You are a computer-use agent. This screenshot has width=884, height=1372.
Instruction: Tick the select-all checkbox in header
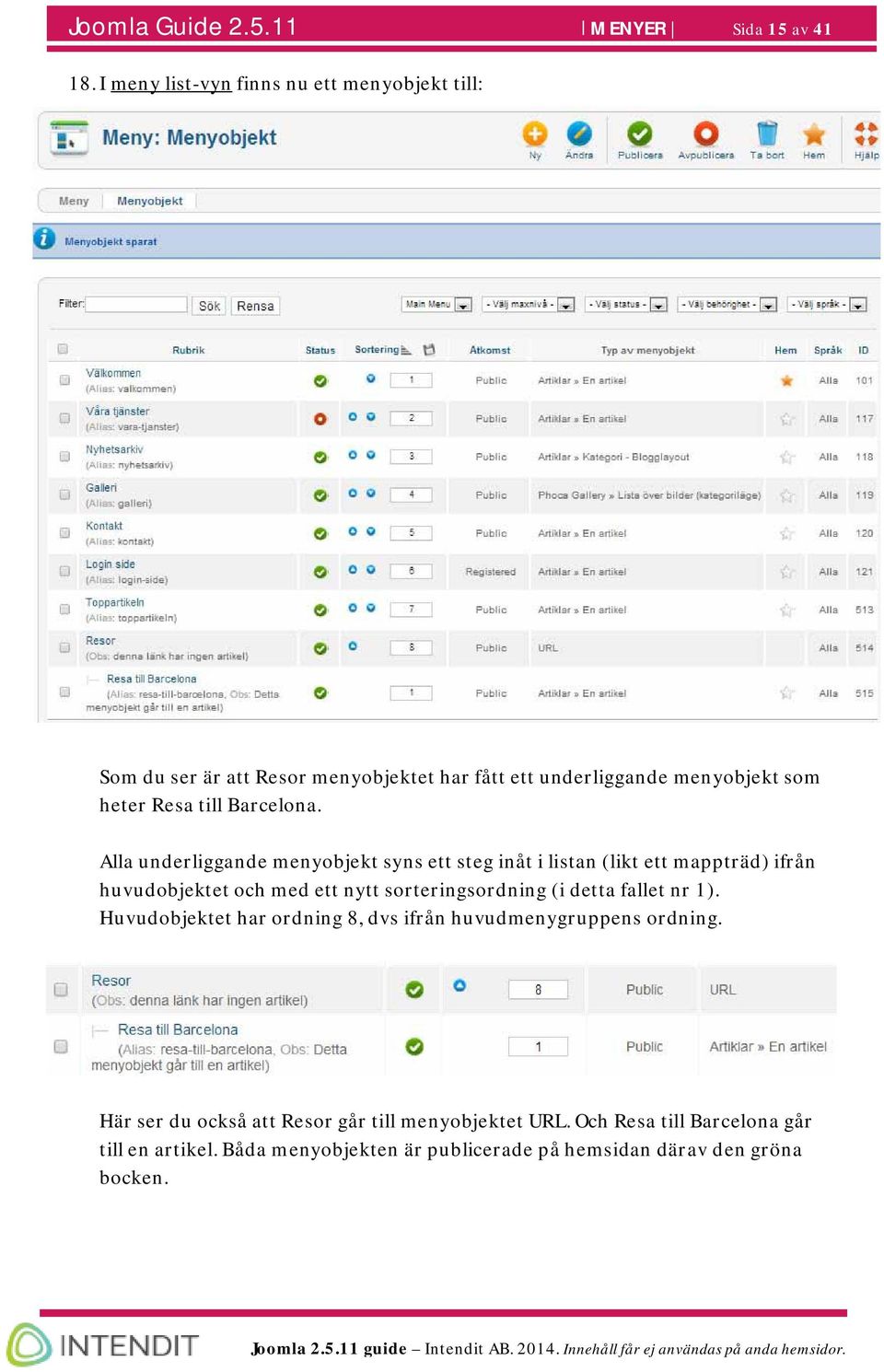tap(63, 349)
